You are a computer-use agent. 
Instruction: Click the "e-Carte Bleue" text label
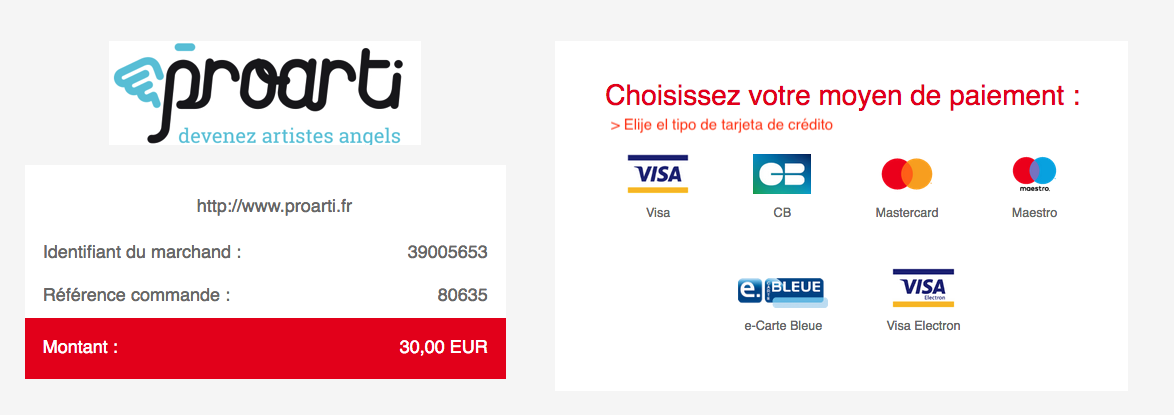782,326
